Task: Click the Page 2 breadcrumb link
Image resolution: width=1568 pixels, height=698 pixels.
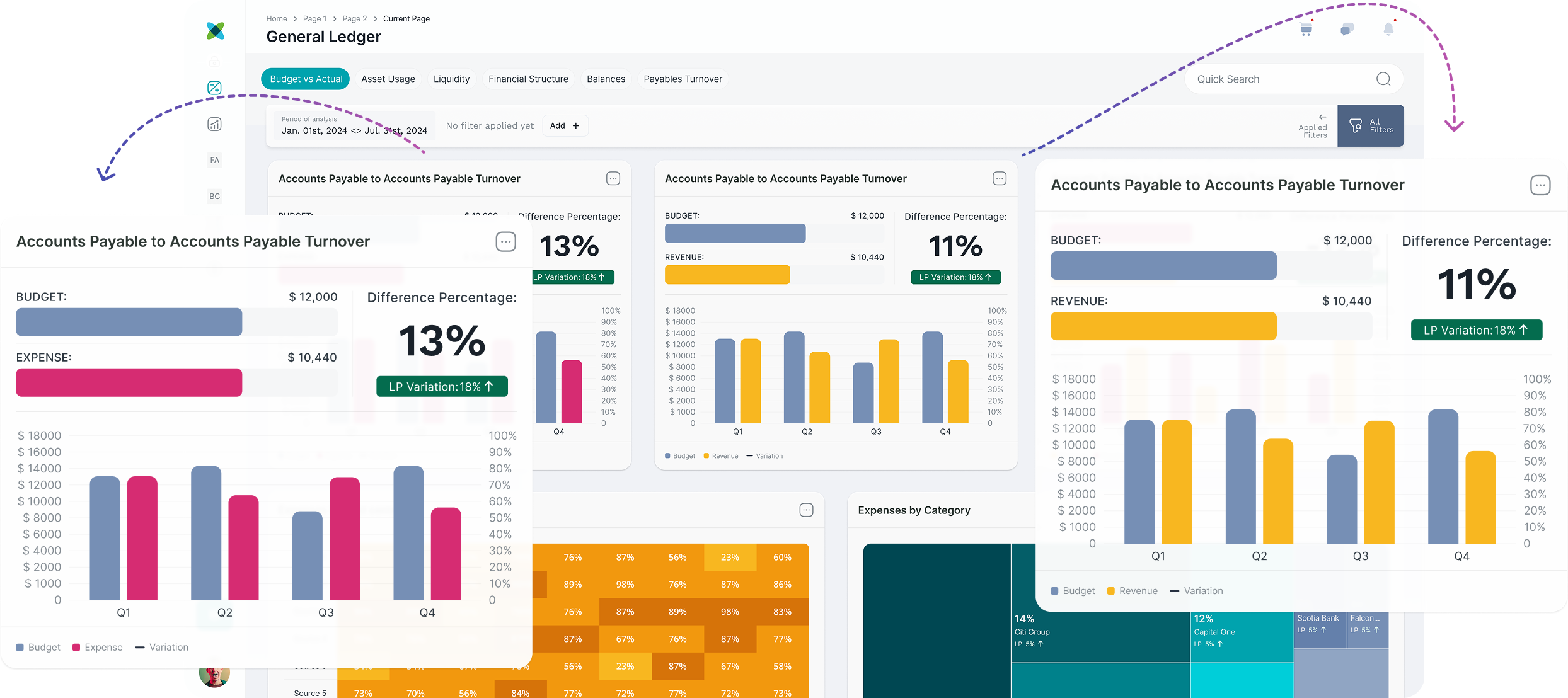Action: point(354,19)
